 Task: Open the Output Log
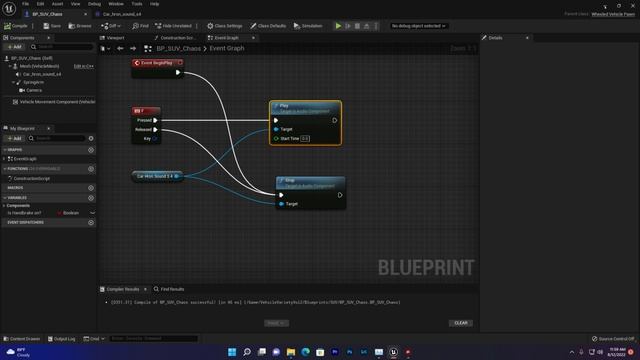tap(62, 339)
